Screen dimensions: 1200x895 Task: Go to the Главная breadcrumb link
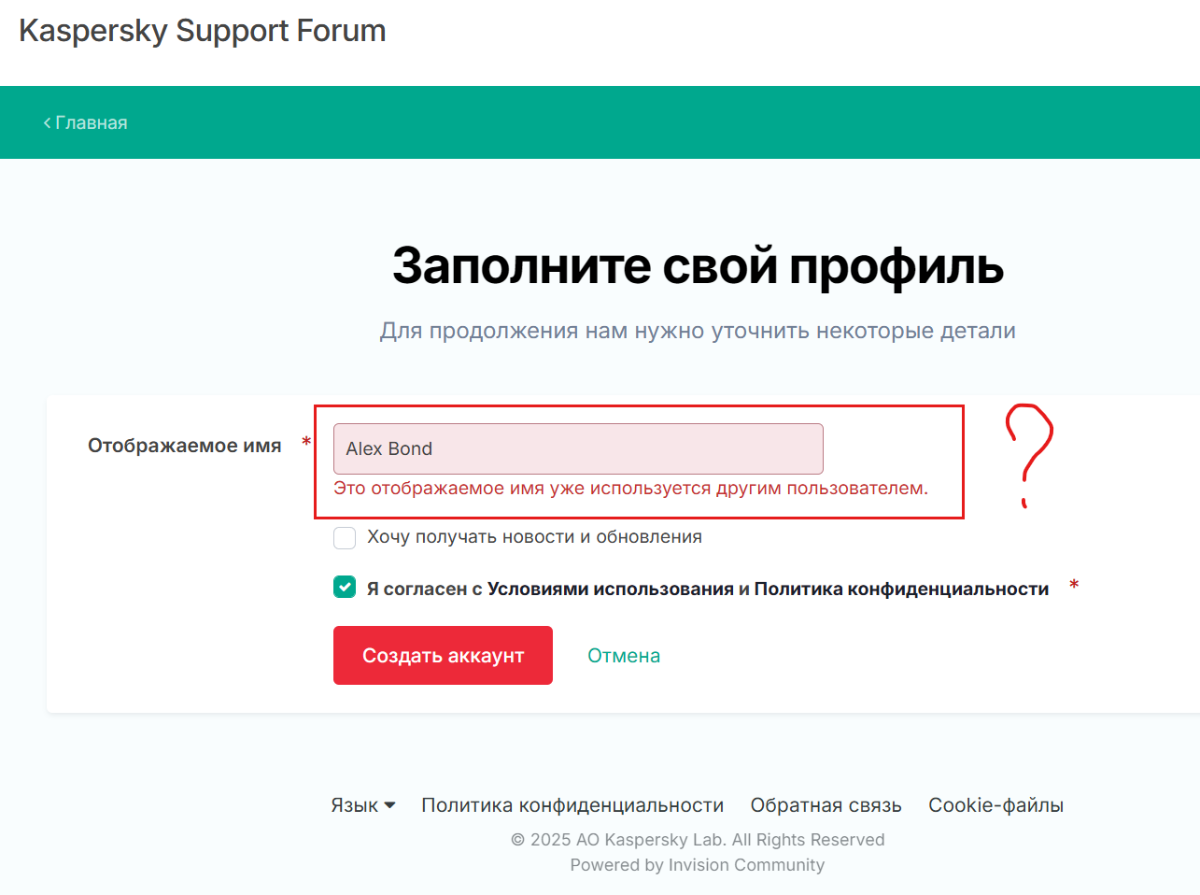(x=91, y=123)
